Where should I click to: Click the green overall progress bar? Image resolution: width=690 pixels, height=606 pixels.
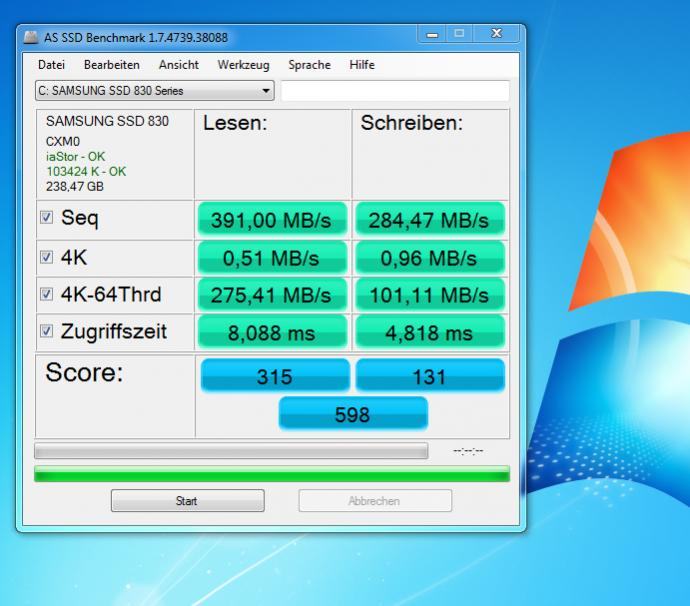(x=272, y=474)
